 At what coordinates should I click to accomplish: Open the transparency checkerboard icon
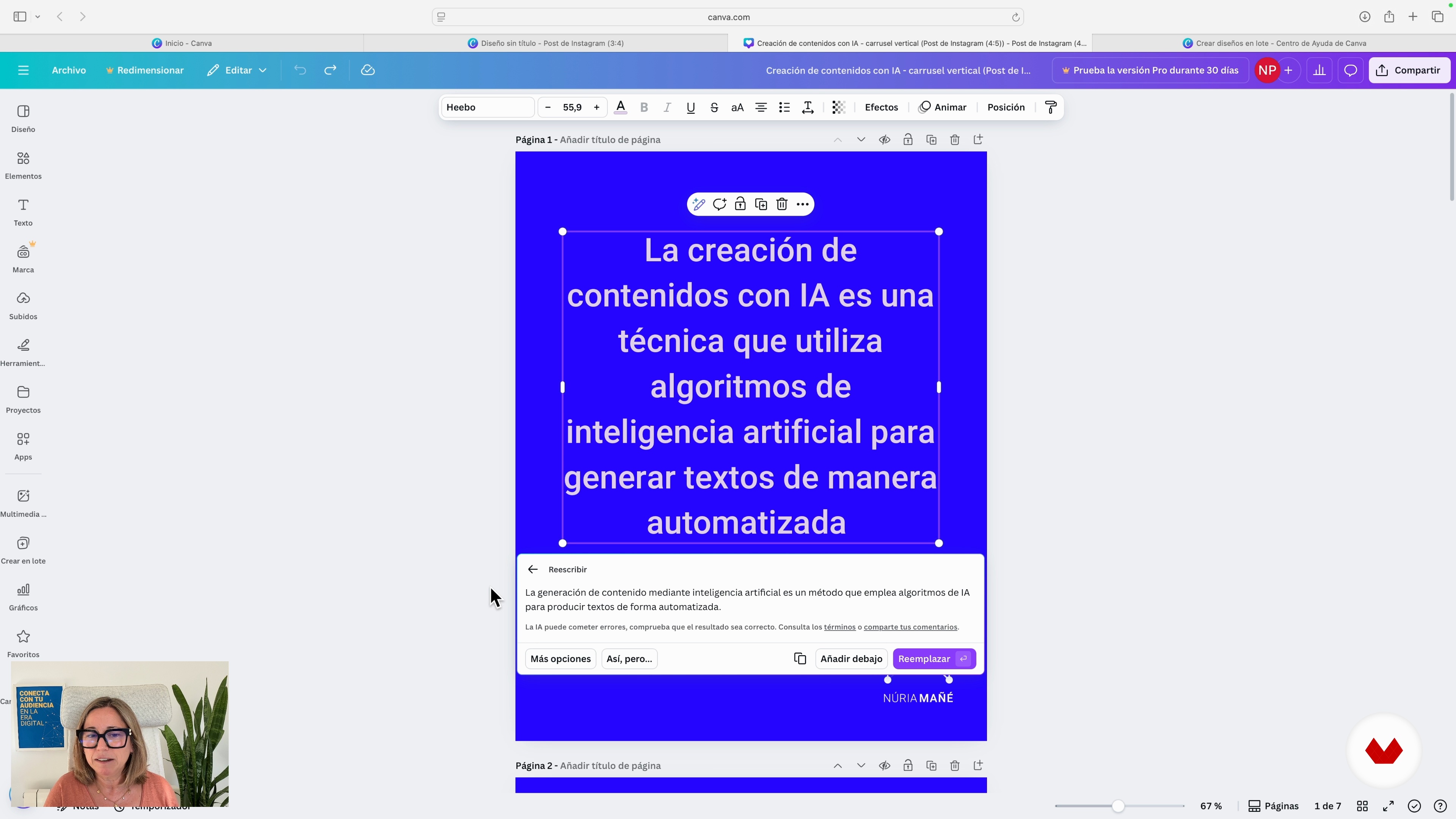839,107
